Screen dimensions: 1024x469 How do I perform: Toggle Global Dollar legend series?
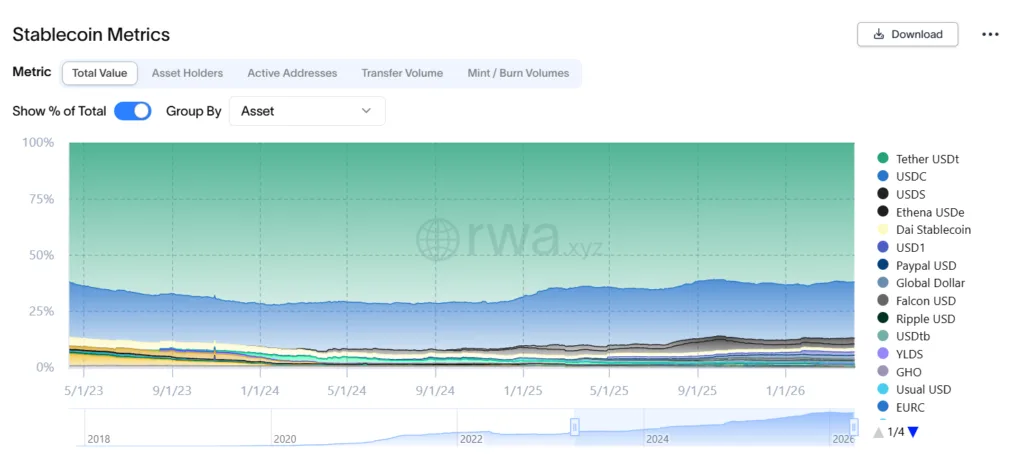920,283
